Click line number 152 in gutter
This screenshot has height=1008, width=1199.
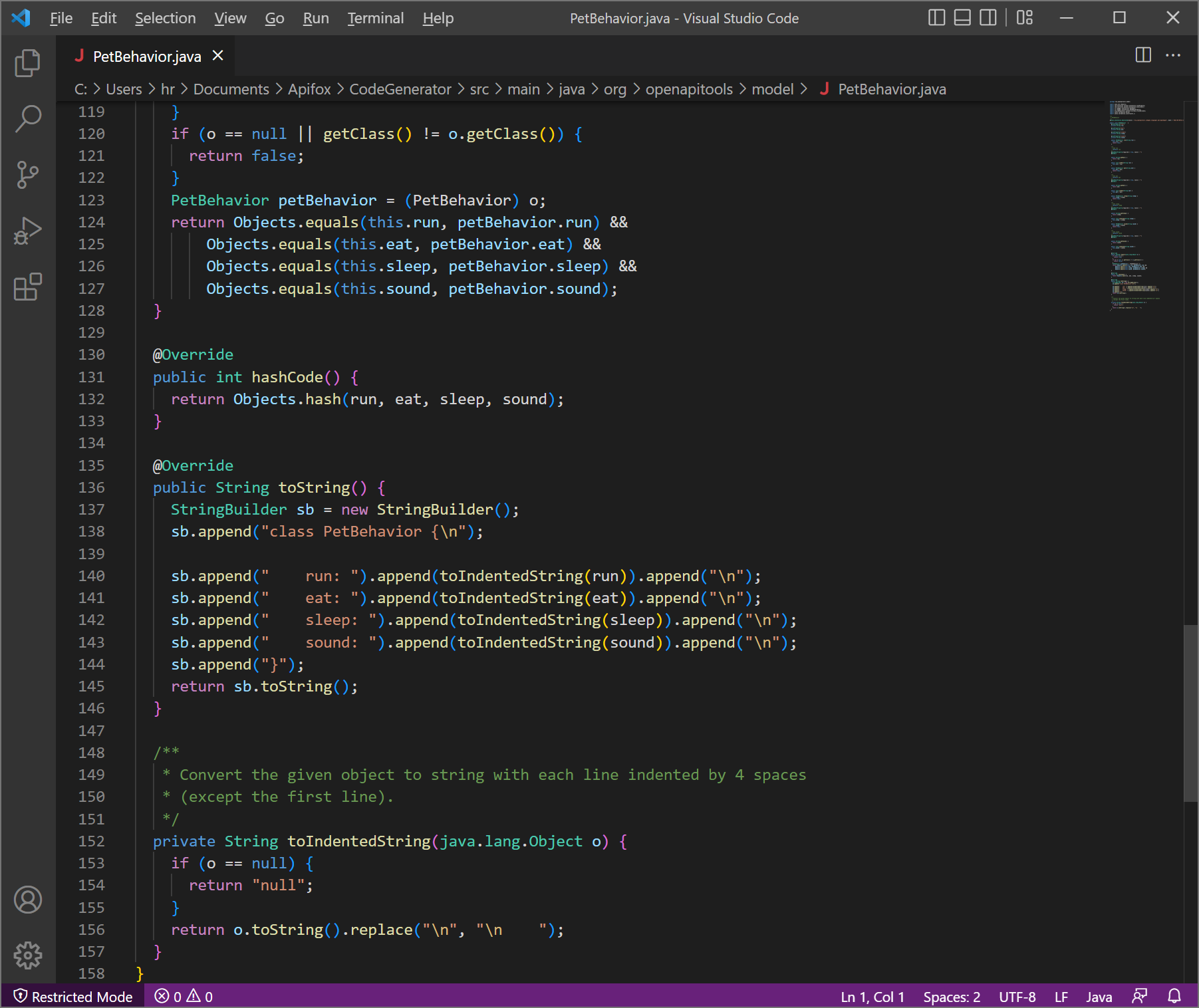click(x=91, y=841)
